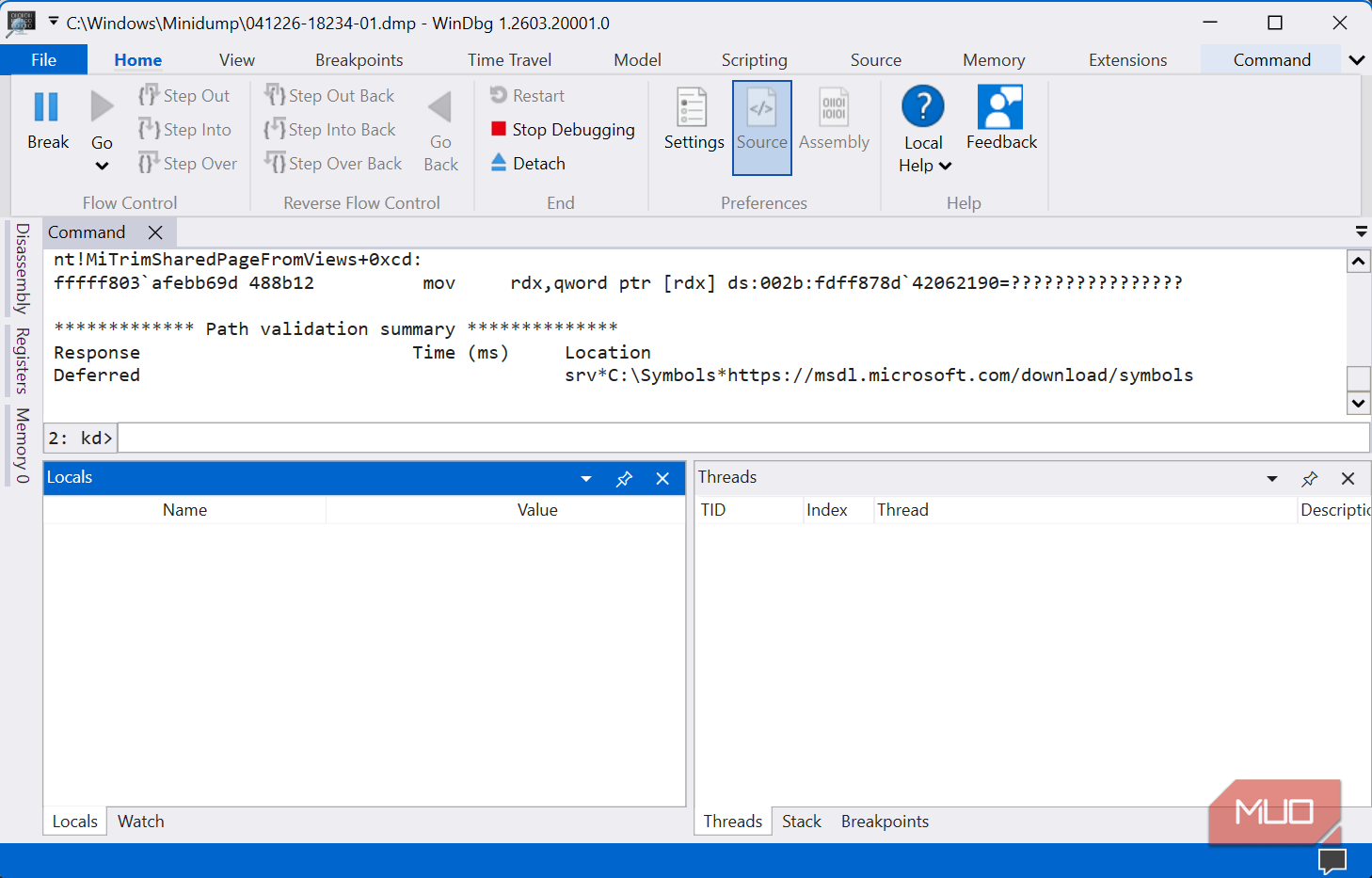Viewport: 1372px width, 878px height.
Task: Select the Locals bottom tab
Action: 75,822
